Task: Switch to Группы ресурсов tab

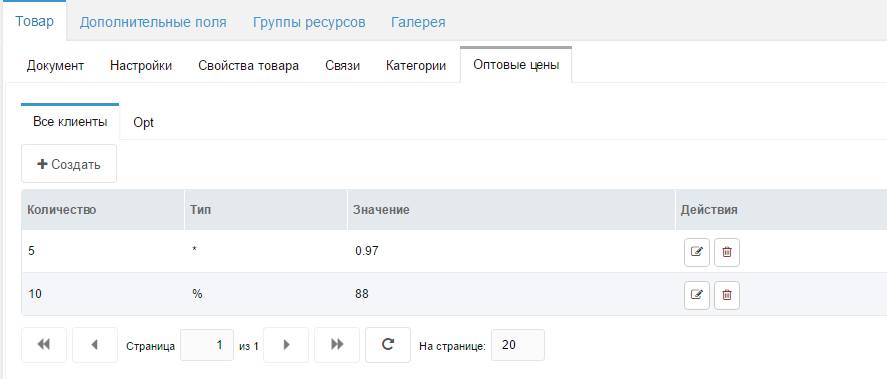Action: [x=309, y=23]
